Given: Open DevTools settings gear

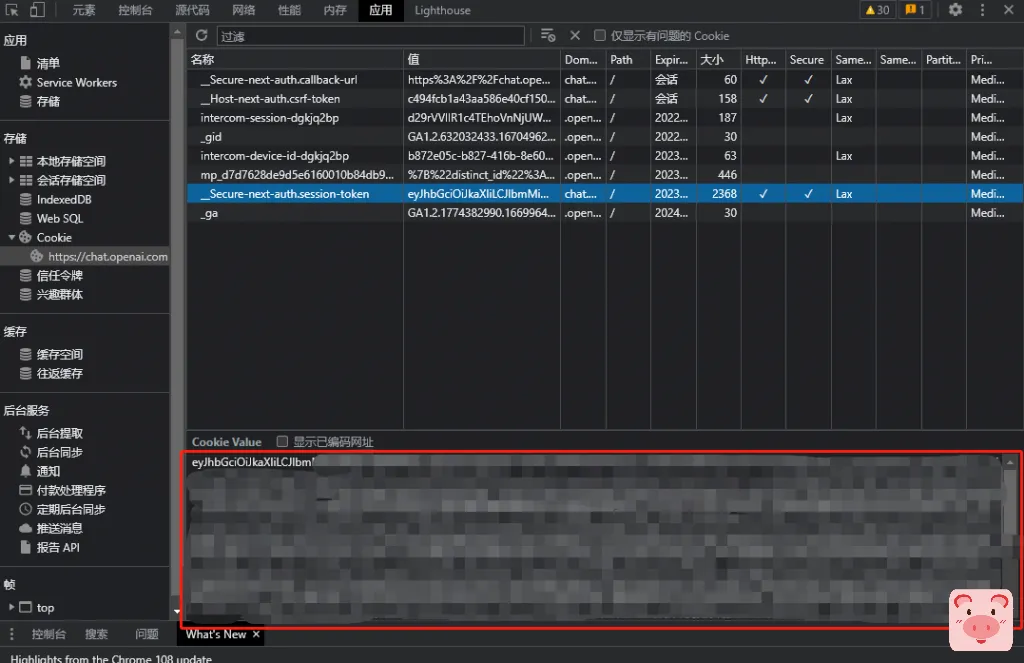Looking at the screenshot, I should [955, 10].
